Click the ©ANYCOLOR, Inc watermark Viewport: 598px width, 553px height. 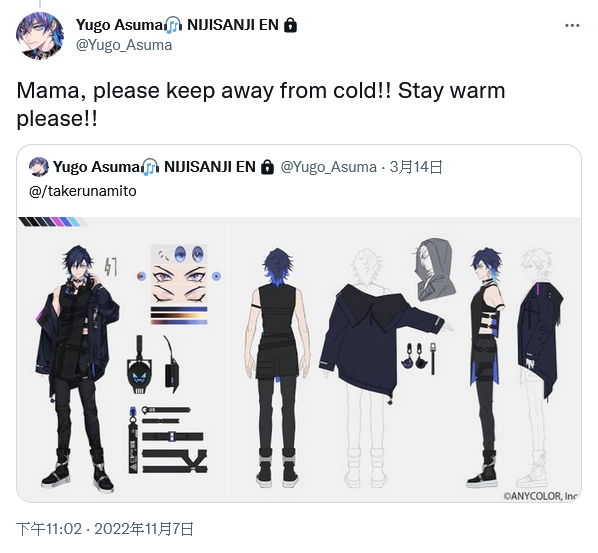pyautogui.click(x=540, y=496)
